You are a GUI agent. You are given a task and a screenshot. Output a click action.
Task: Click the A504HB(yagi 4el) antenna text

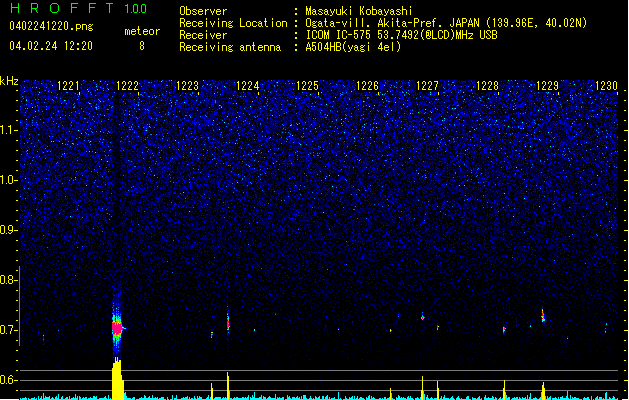[353, 47]
